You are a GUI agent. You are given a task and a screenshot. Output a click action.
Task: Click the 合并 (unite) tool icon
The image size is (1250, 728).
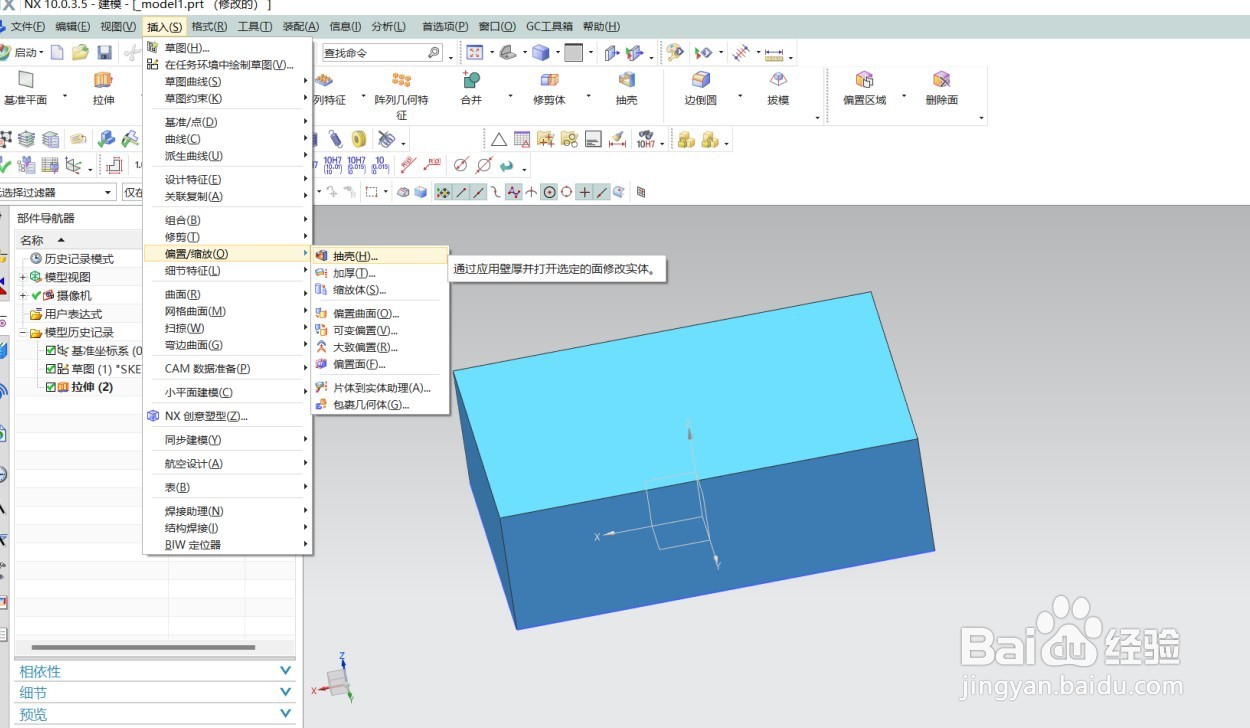(x=471, y=79)
